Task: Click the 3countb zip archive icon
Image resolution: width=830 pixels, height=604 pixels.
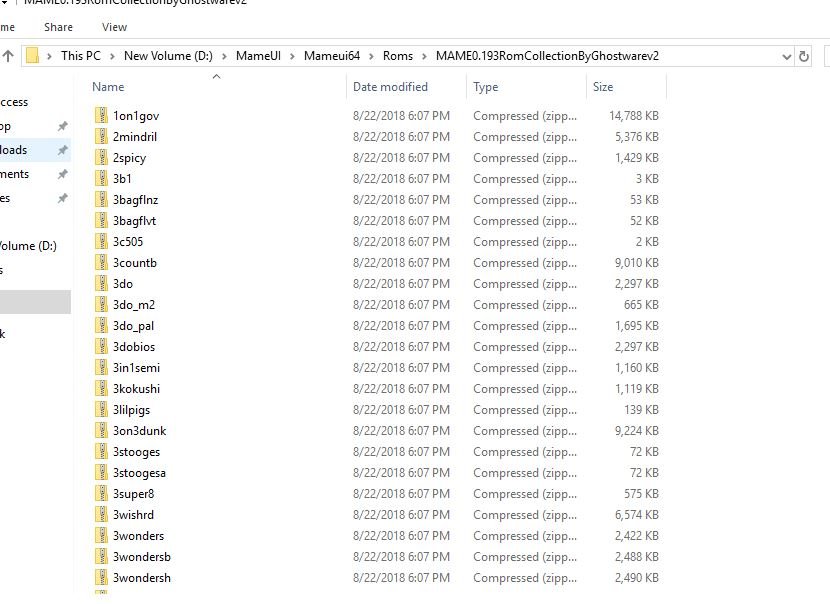Action: (x=101, y=263)
